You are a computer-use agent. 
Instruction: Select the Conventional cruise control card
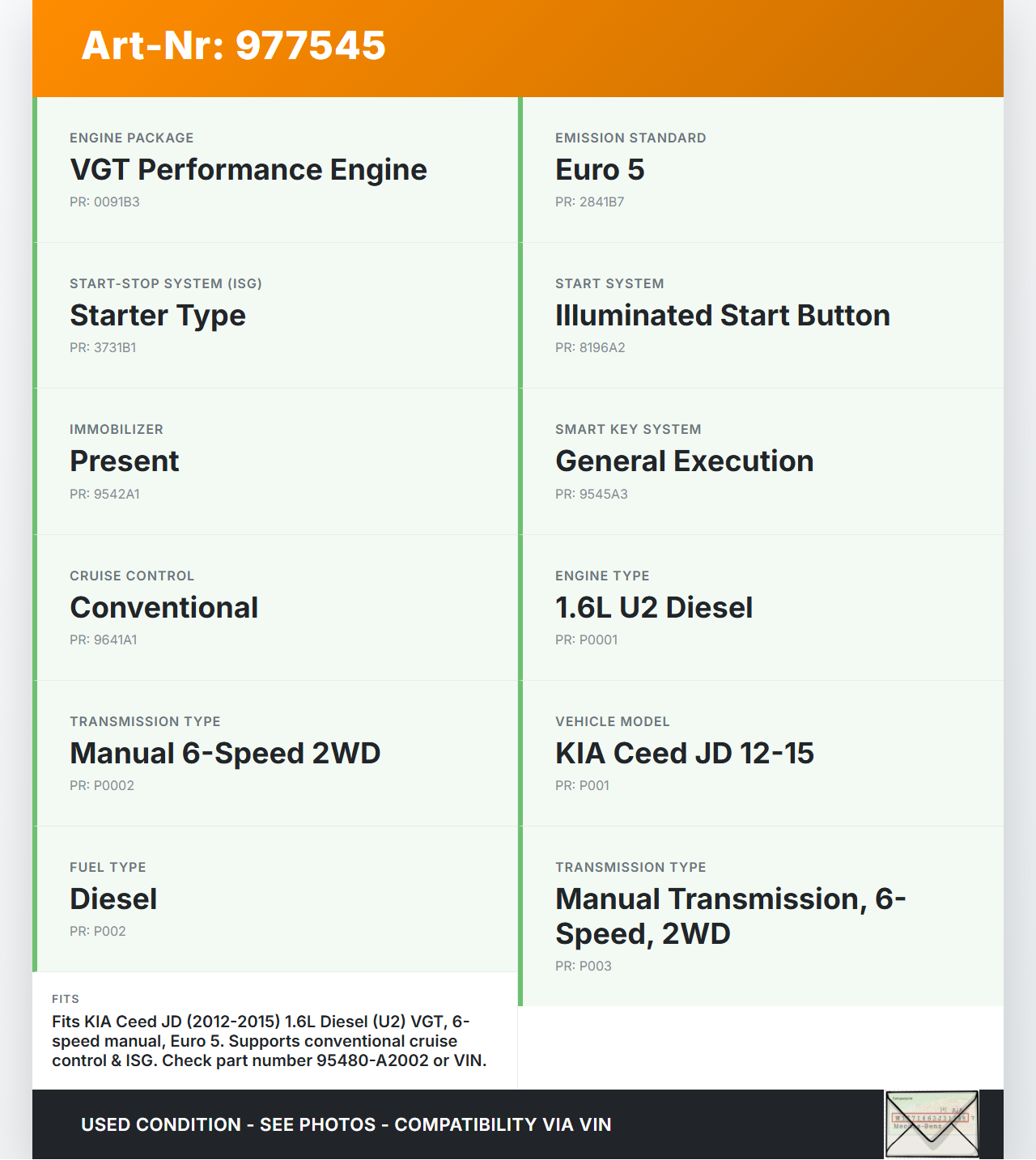pyautogui.click(x=277, y=607)
